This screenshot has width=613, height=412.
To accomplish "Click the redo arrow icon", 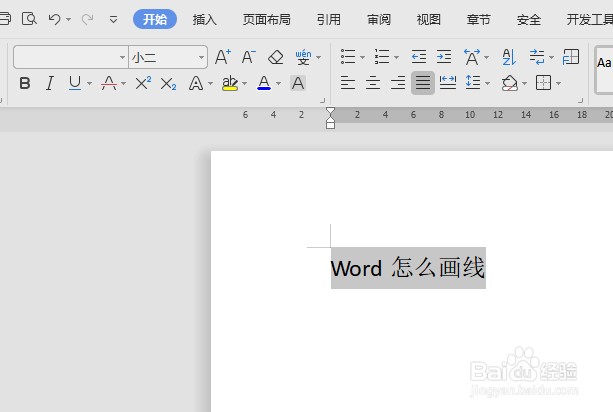I will pyautogui.click(x=87, y=19).
